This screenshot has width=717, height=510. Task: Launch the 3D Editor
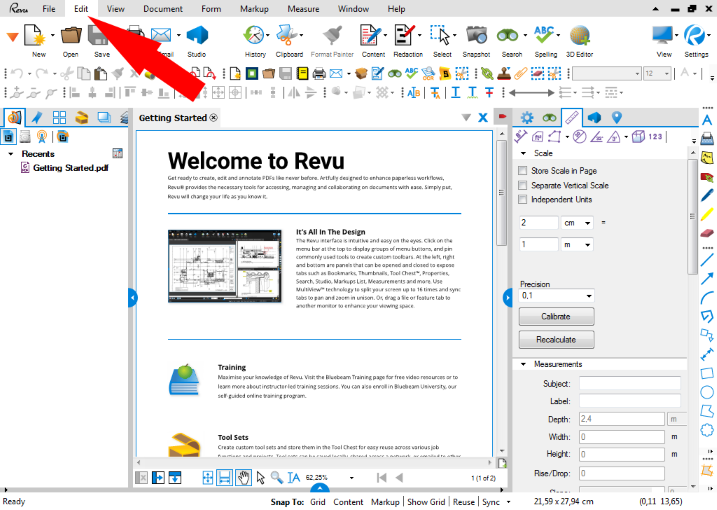pos(580,37)
